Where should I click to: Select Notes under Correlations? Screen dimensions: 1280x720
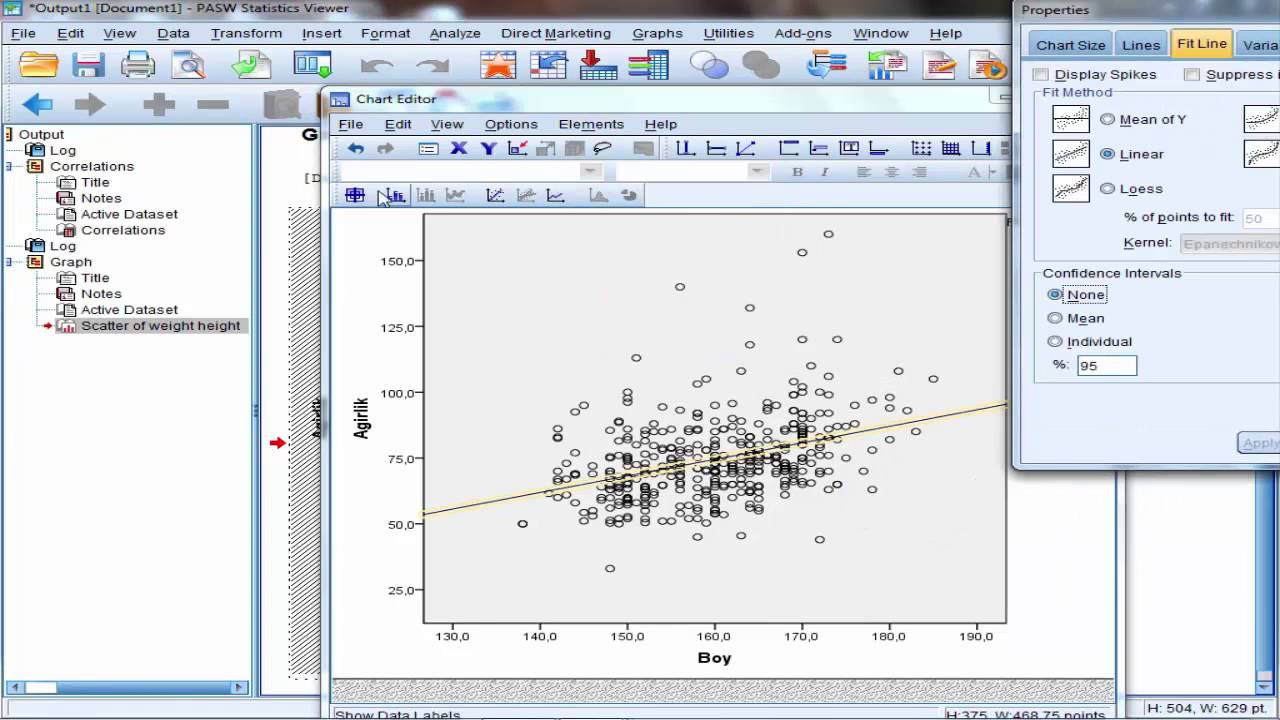click(x=101, y=198)
